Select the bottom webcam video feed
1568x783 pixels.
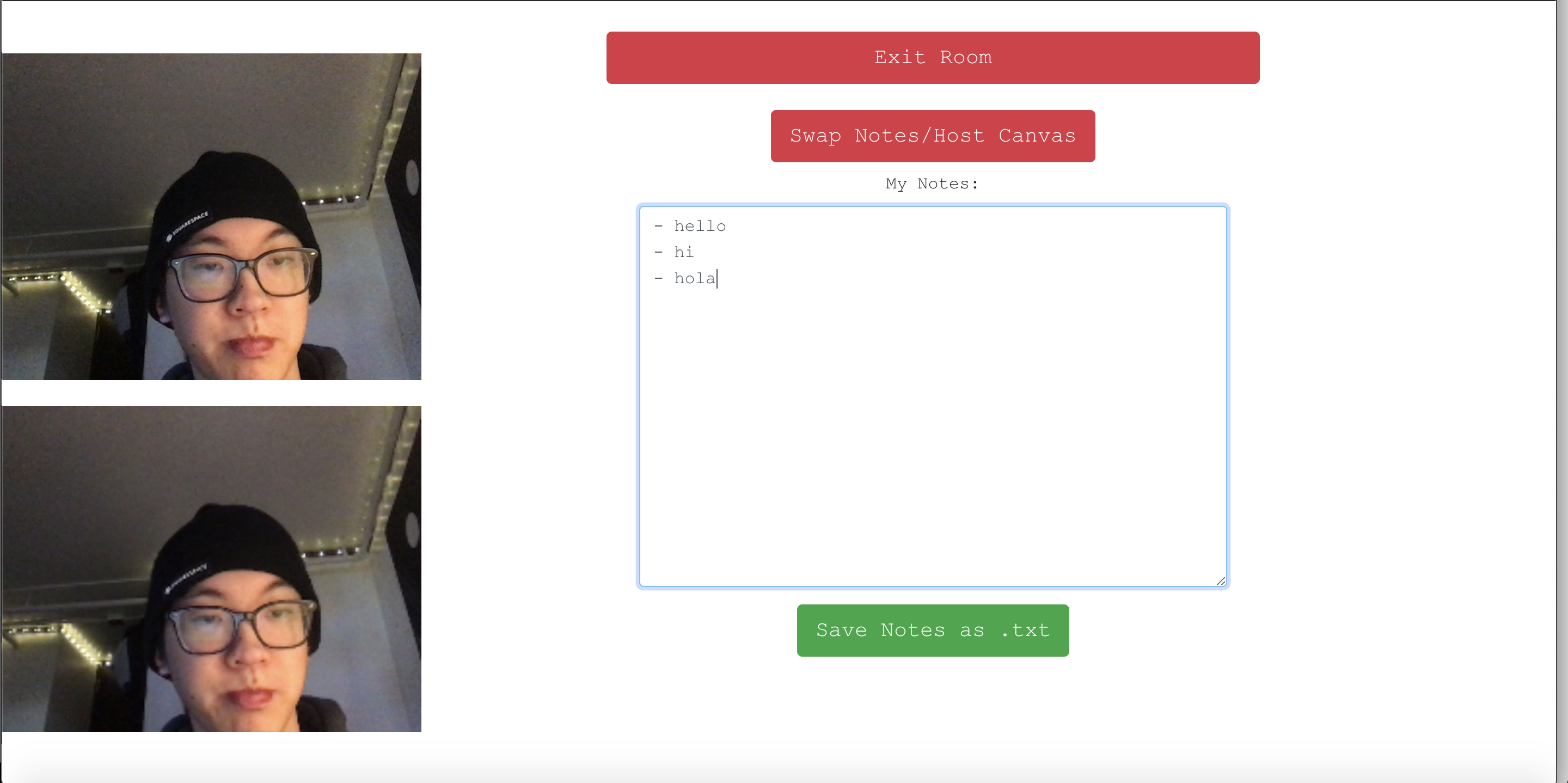pyautogui.click(x=211, y=568)
